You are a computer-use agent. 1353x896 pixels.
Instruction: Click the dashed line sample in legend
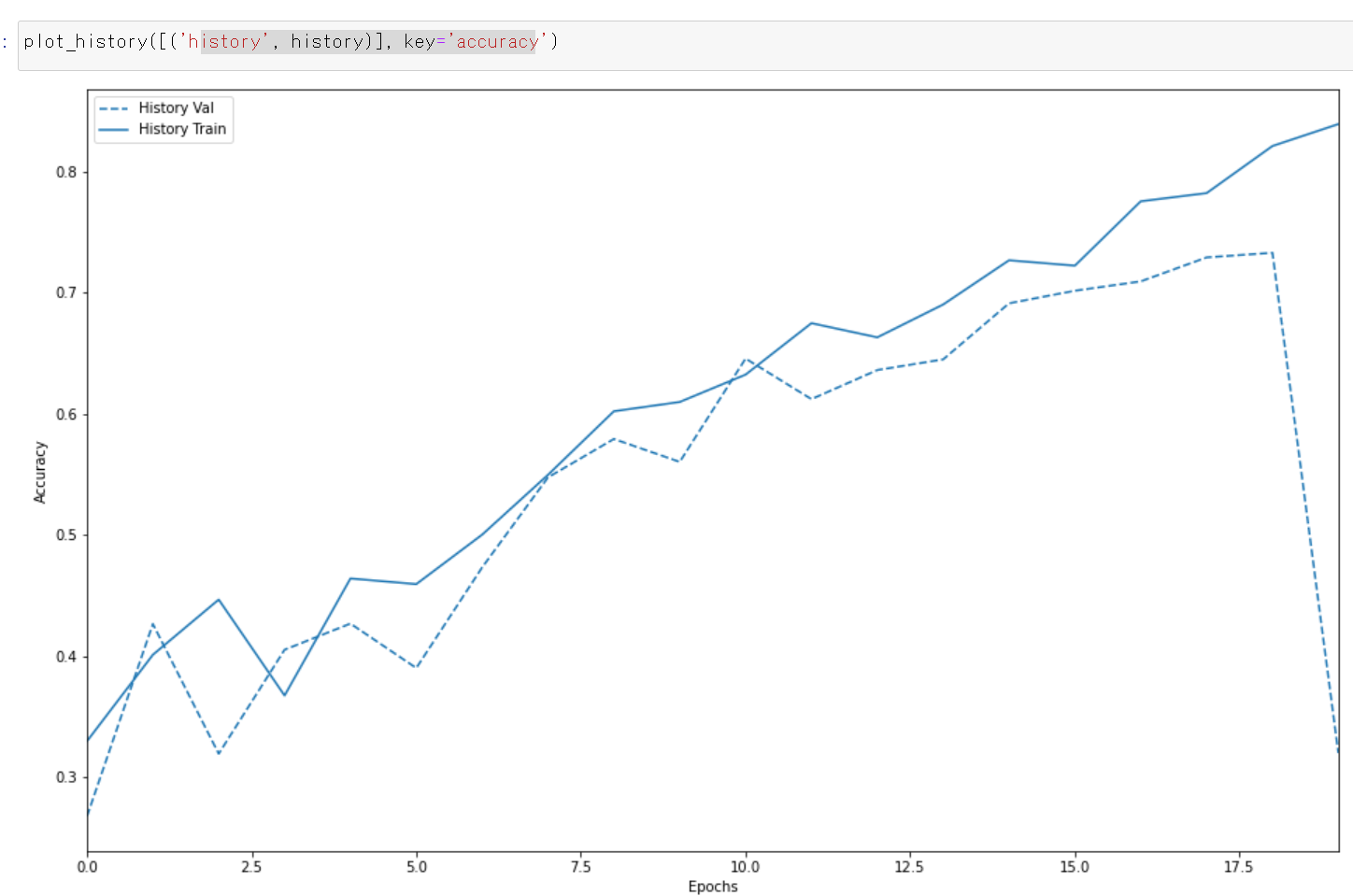pos(113,108)
